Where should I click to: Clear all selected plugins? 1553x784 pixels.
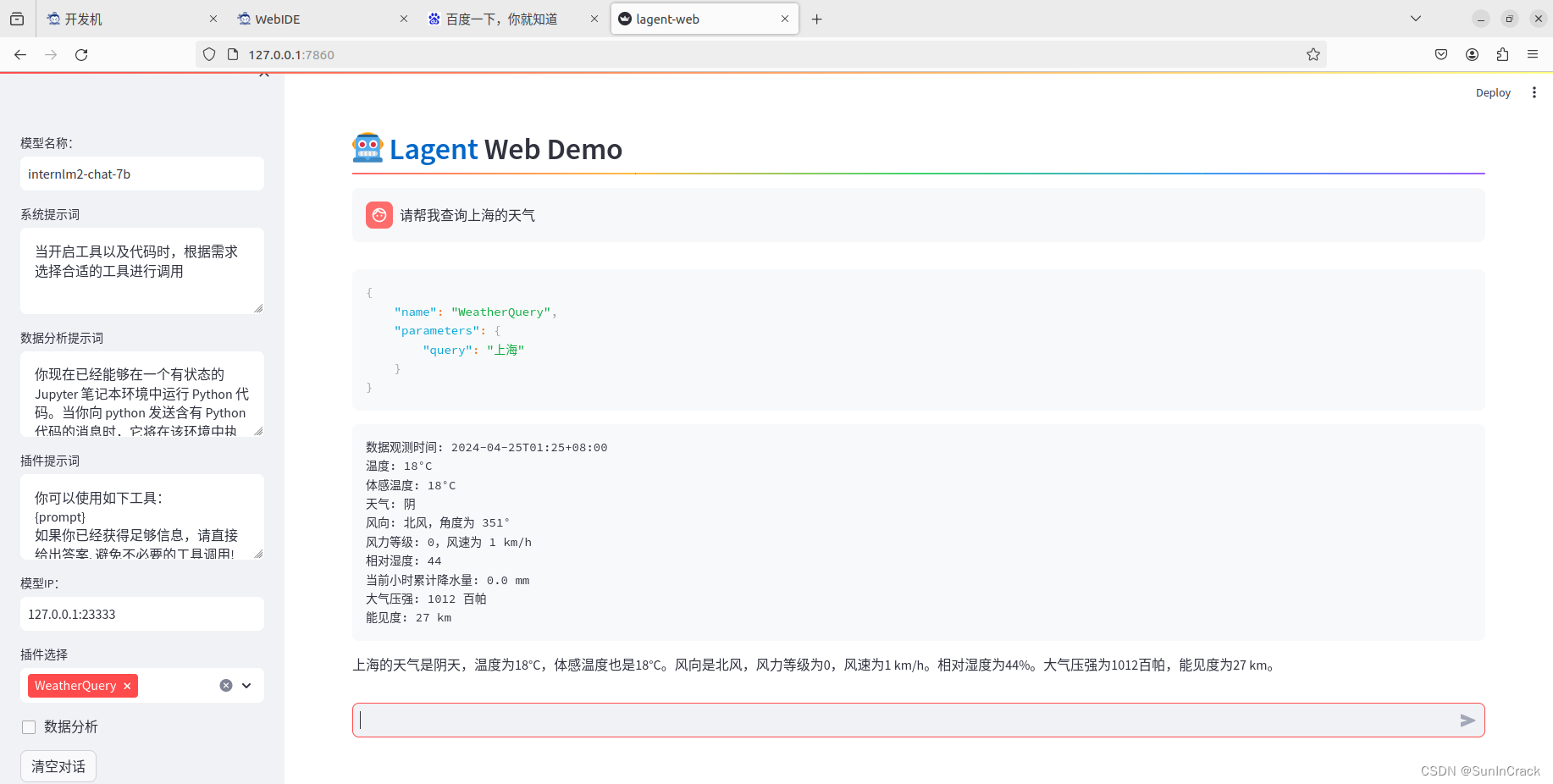click(226, 686)
